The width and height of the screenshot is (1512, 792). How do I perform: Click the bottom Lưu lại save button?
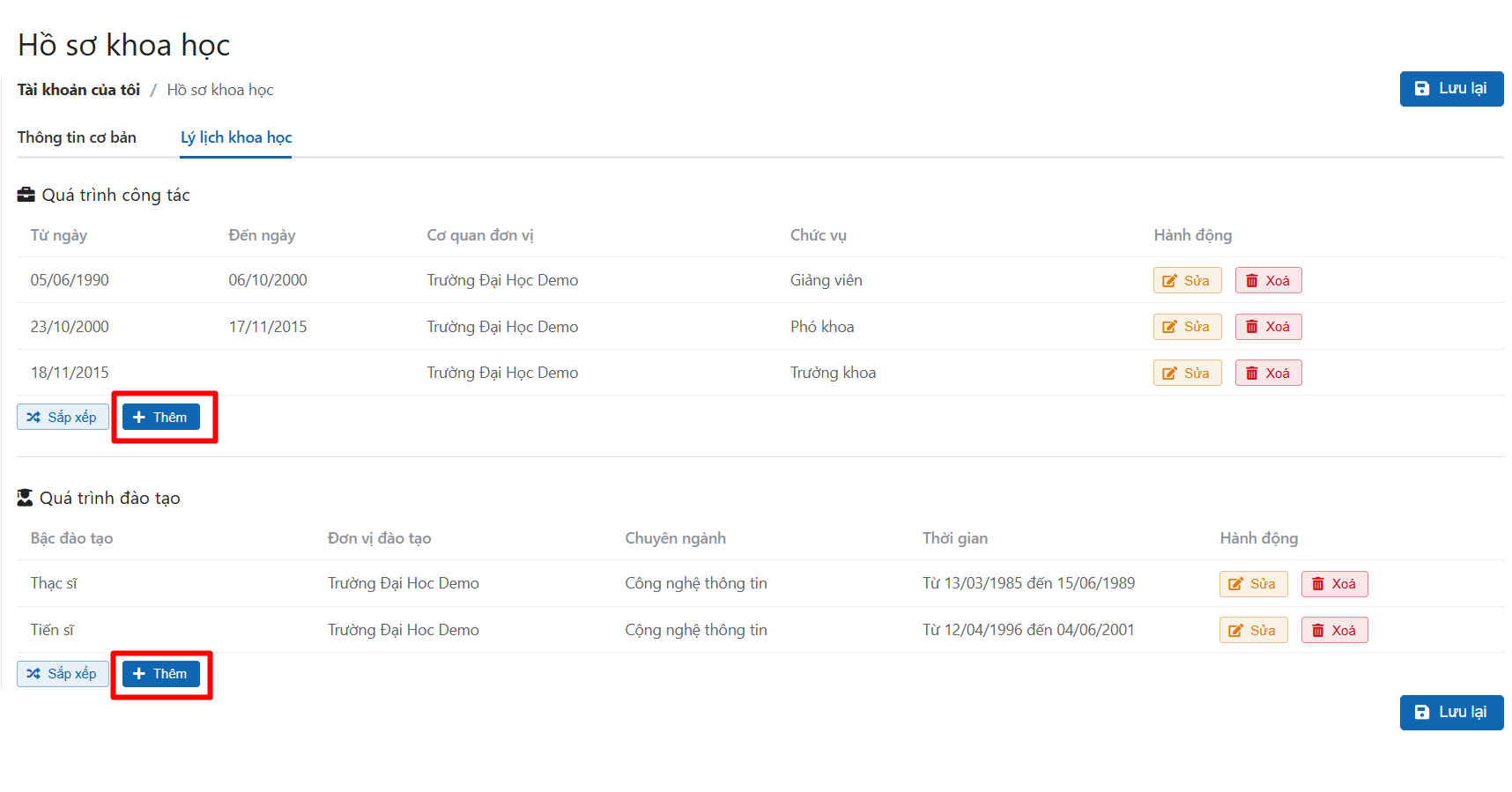point(1450,712)
